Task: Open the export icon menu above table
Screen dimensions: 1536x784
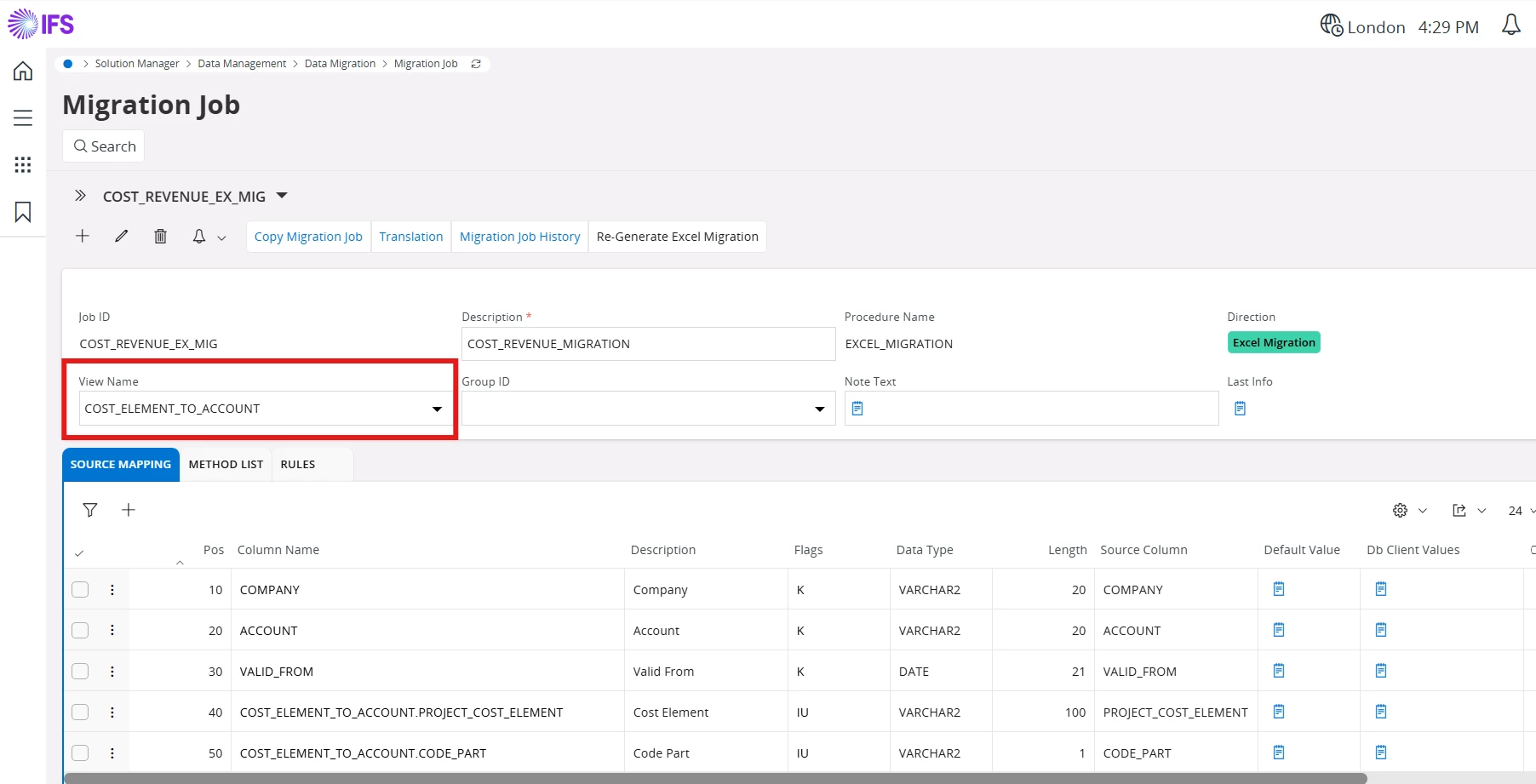Action: (x=1469, y=511)
